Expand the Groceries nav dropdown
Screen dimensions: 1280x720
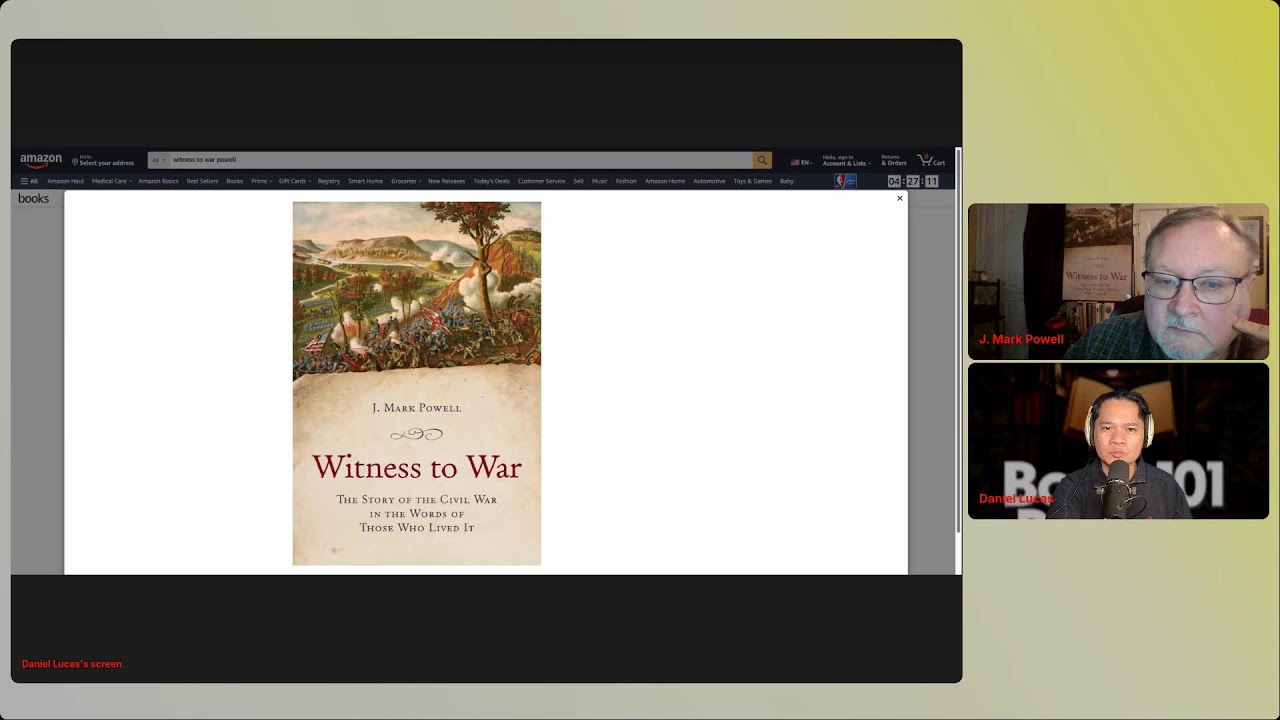[406, 181]
